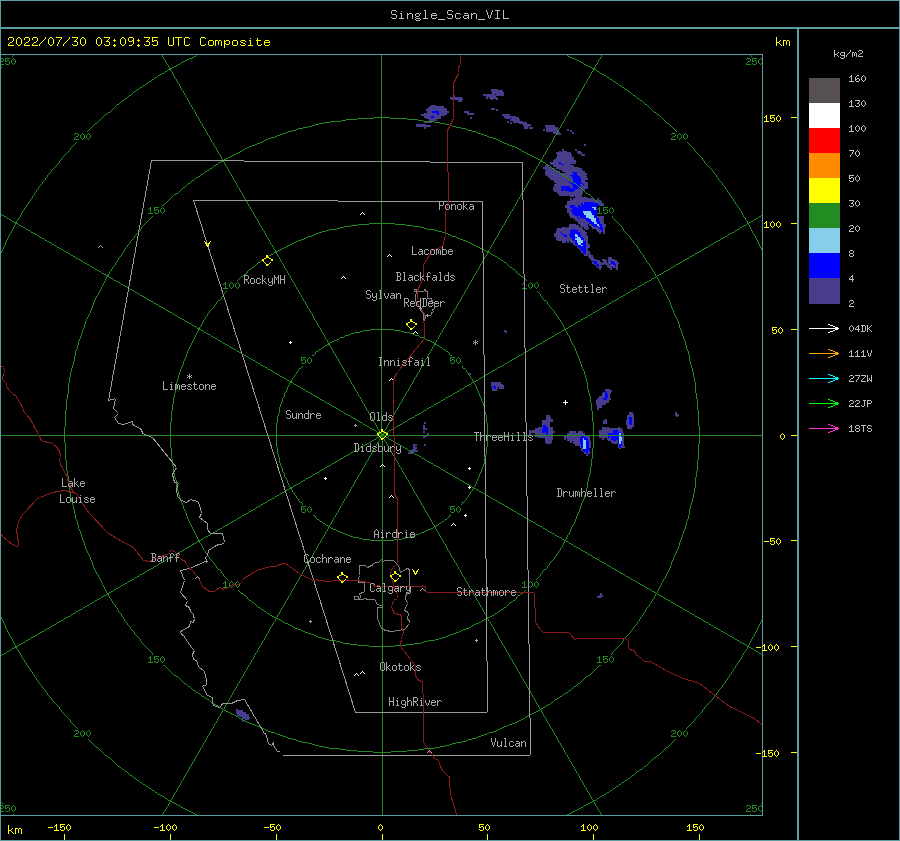Image resolution: width=900 pixels, height=841 pixels.
Task: Click the Okotoks town label
Action: pyautogui.click(x=400, y=667)
